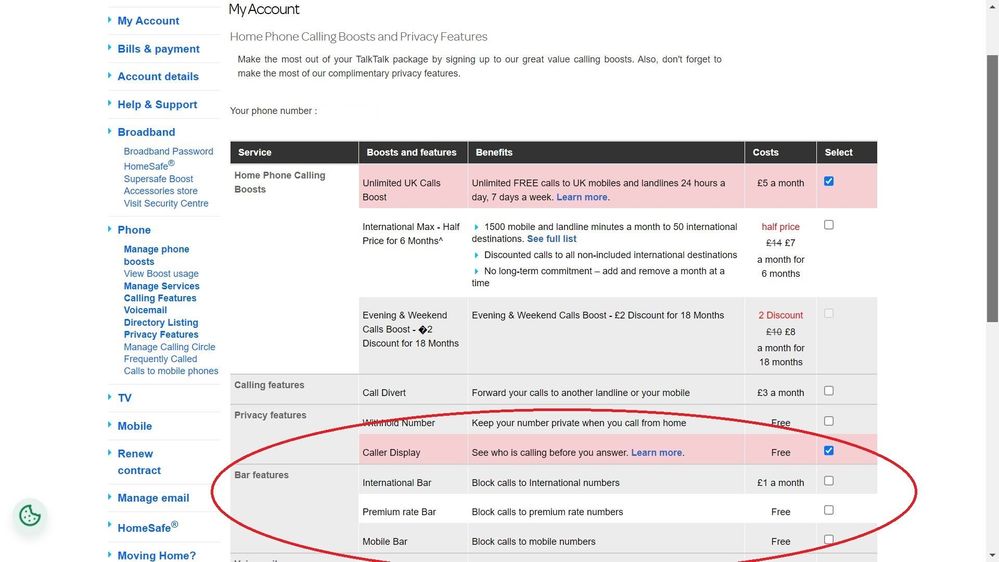Expand the TV section arrow
This screenshot has height=562, width=999.
coord(110,396)
